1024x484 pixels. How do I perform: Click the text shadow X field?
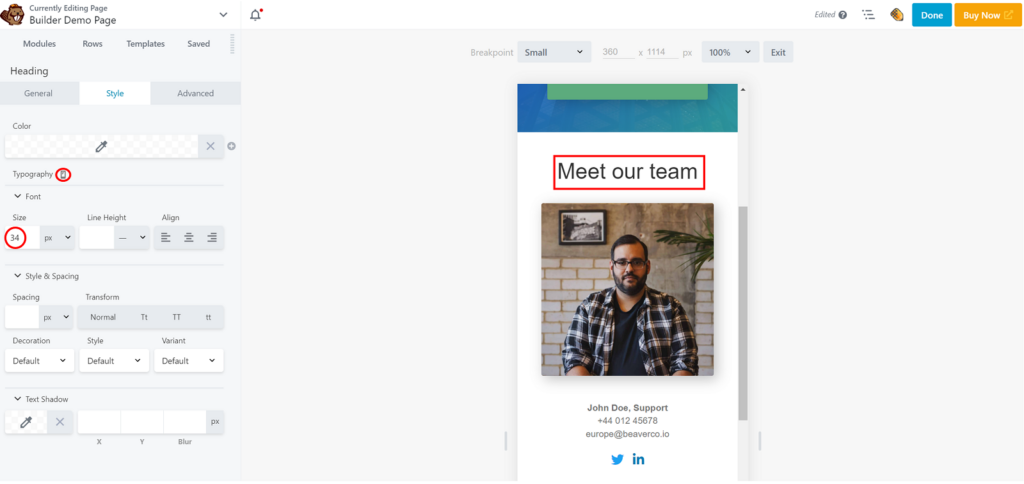pos(99,422)
